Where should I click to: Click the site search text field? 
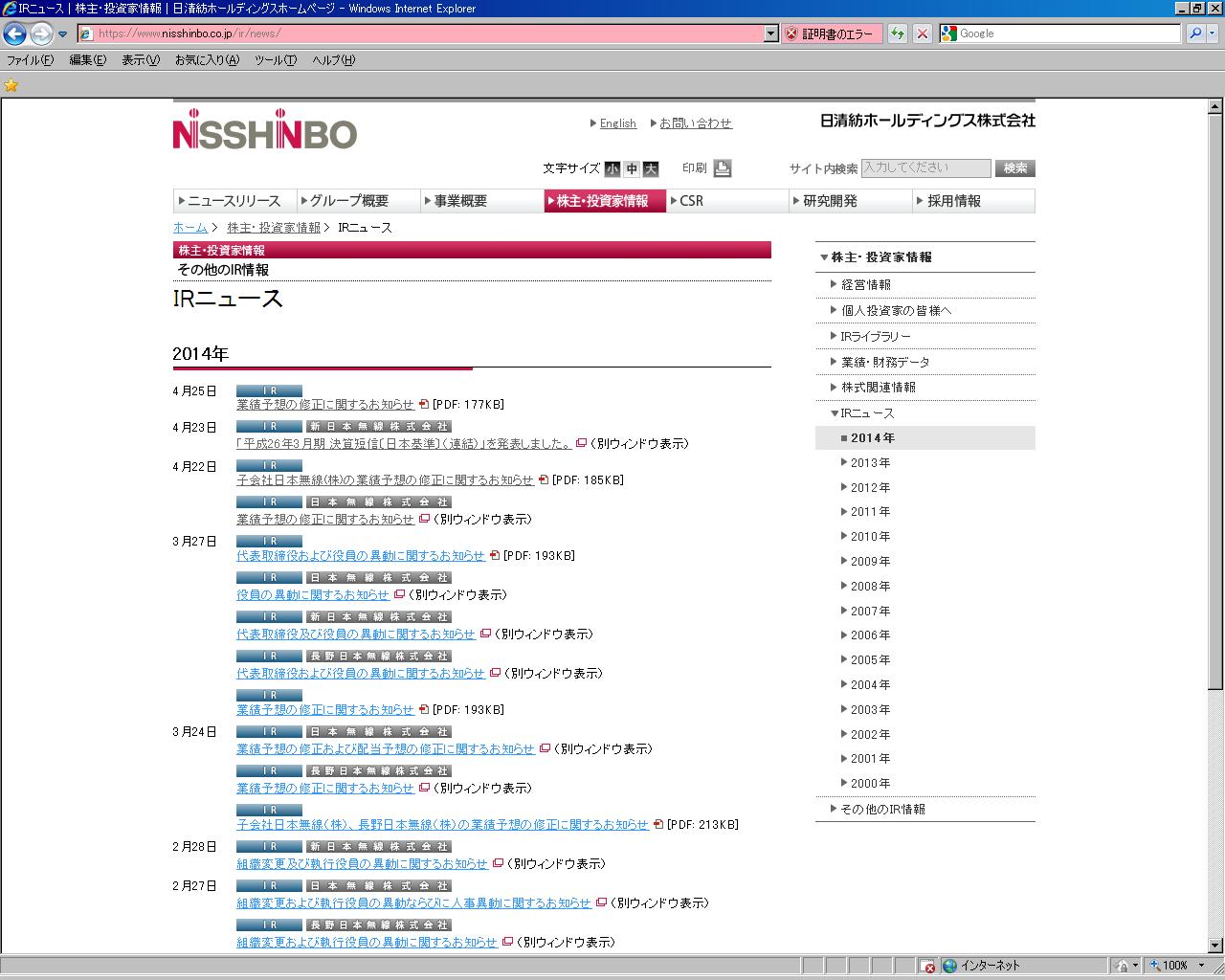(x=925, y=168)
